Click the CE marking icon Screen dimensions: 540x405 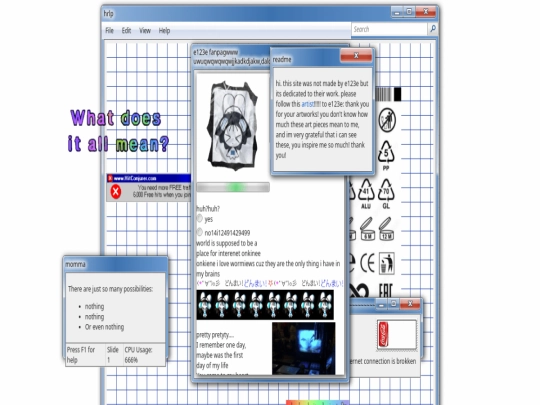coord(367,263)
